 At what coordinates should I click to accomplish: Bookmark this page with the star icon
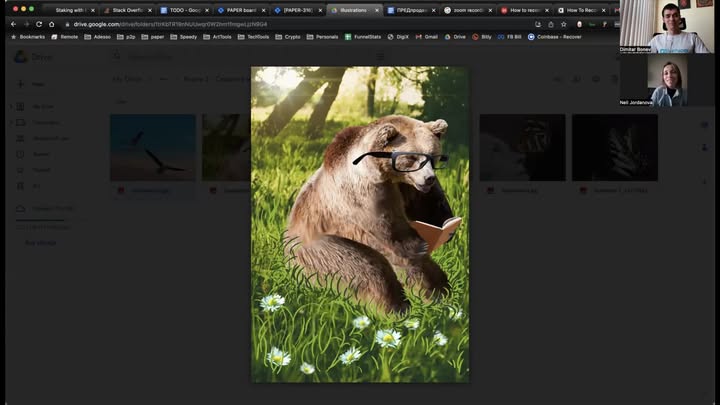coord(563,24)
